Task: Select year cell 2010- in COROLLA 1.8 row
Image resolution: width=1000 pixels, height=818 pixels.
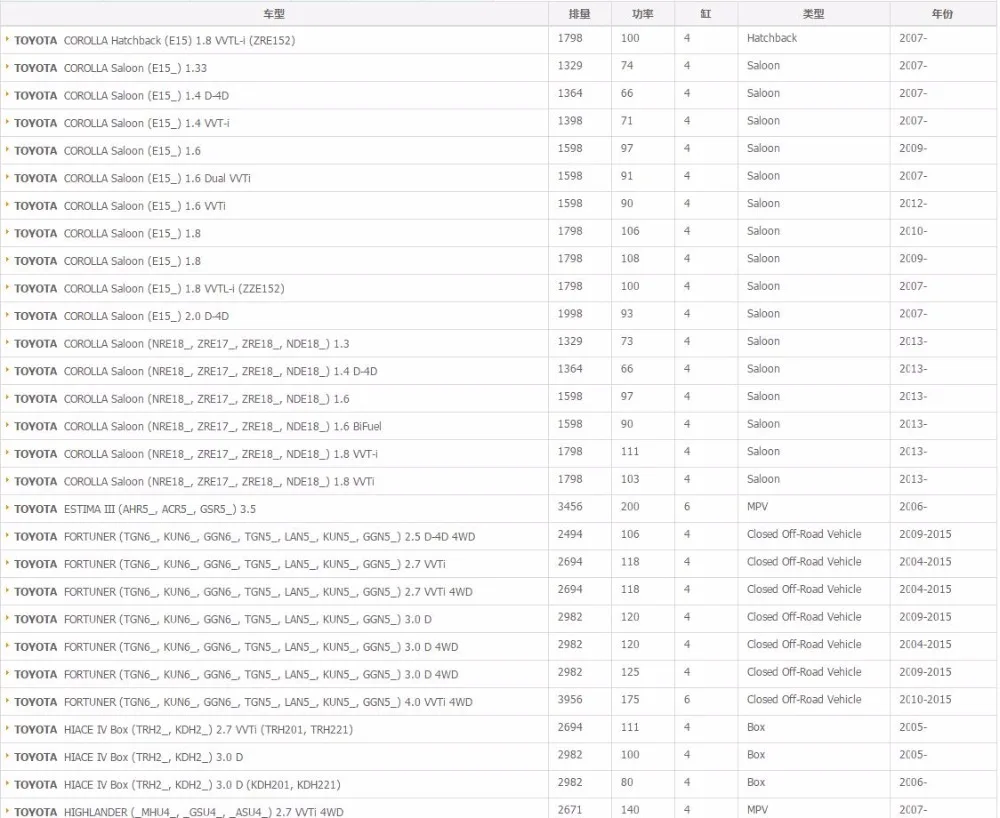Action: [913, 231]
